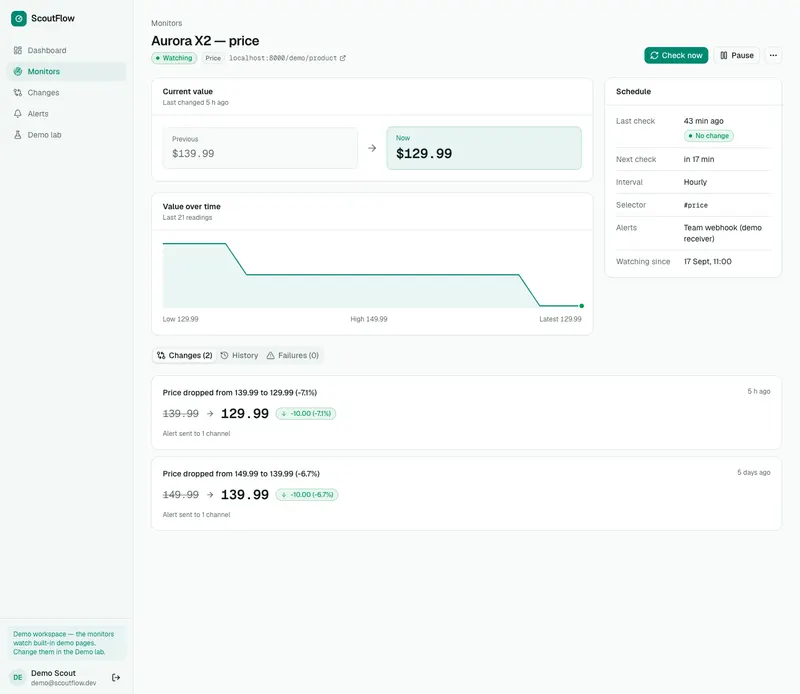800x694 pixels.
Task: Open the Dashboard page
Action: click(x=66, y=51)
